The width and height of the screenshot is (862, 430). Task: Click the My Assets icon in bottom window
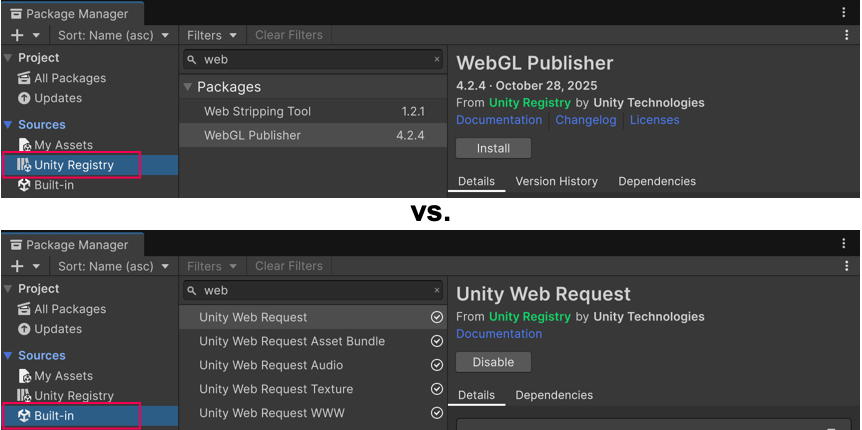pyautogui.click(x=24, y=376)
